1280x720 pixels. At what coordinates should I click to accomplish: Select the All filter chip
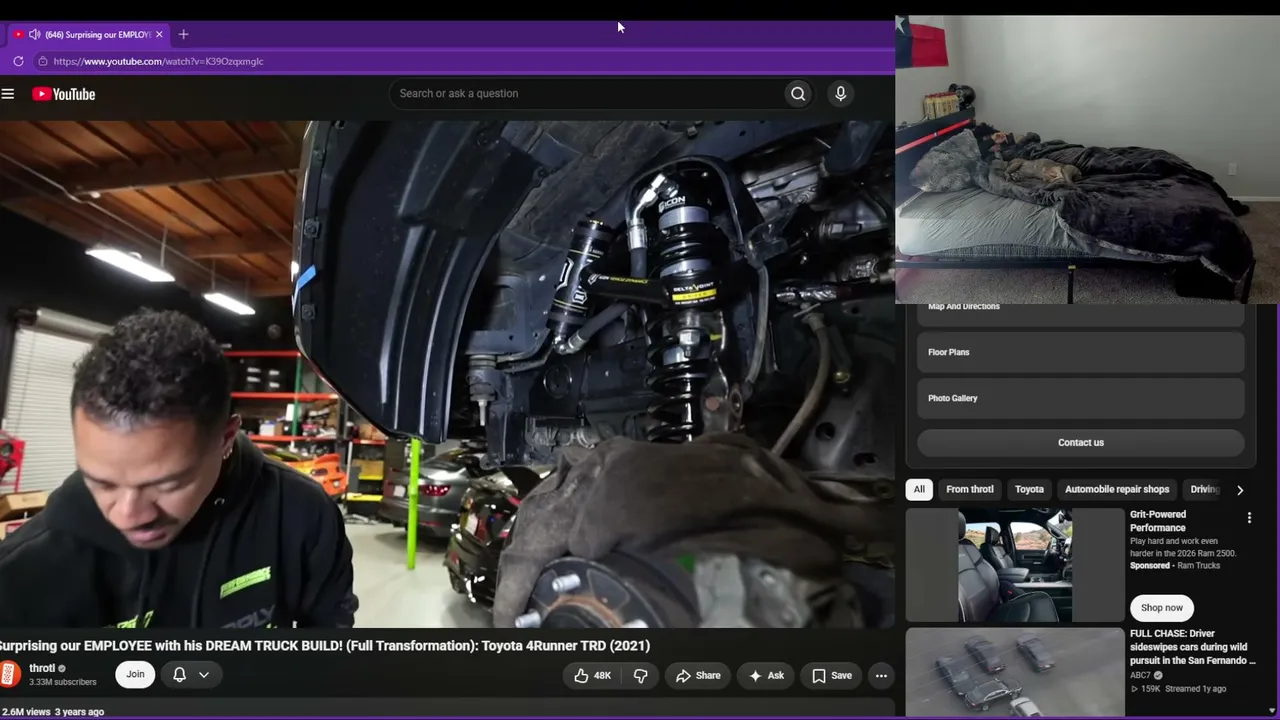click(919, 490)
